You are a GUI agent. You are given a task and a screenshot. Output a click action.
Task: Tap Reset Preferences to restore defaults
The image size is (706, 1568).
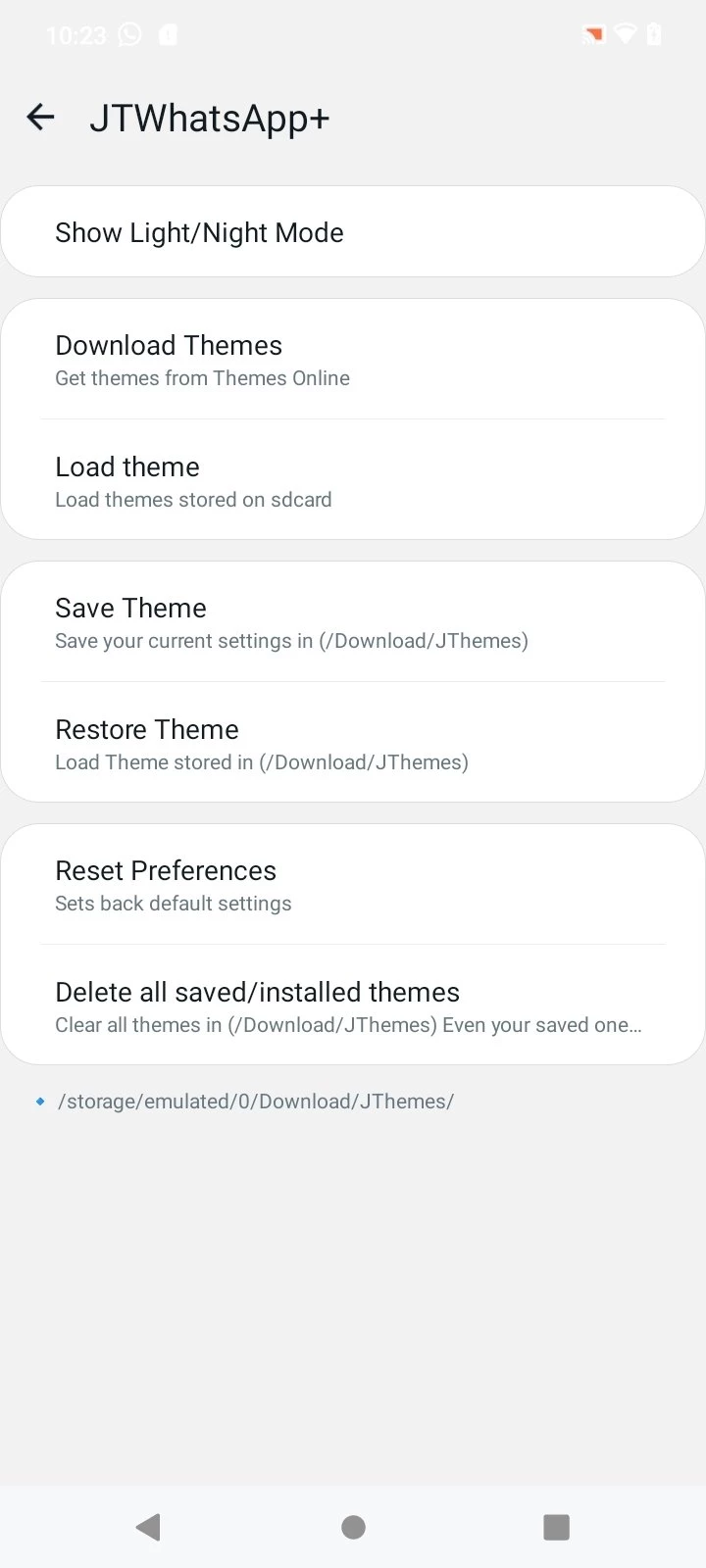coord(353,885)
